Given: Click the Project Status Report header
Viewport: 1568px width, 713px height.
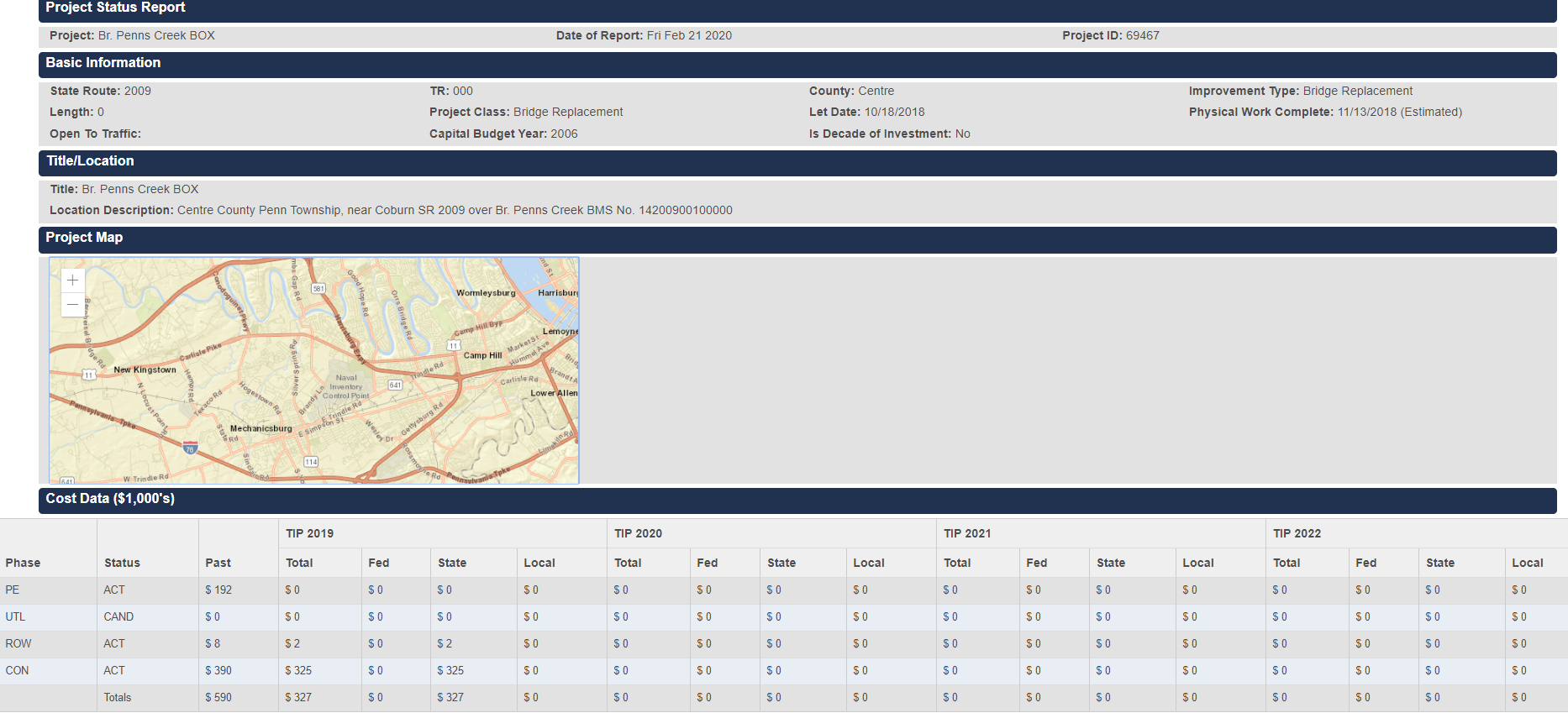Looking at the screenshot, I should pos(115,8).
